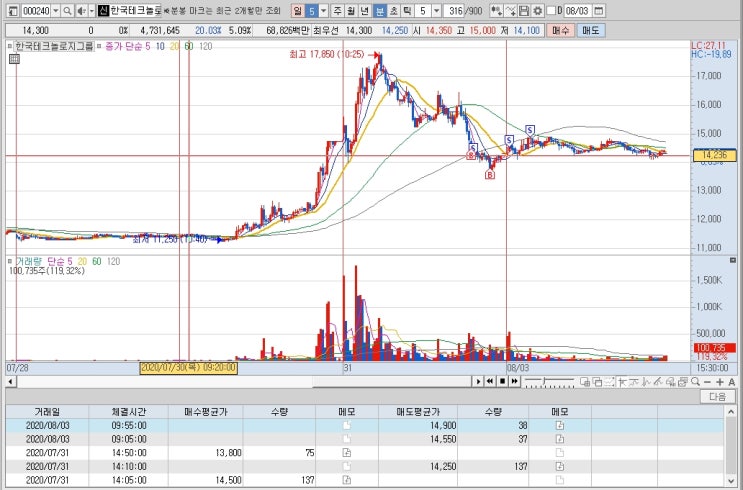Click the 체결시간 column header

(129, 412)
